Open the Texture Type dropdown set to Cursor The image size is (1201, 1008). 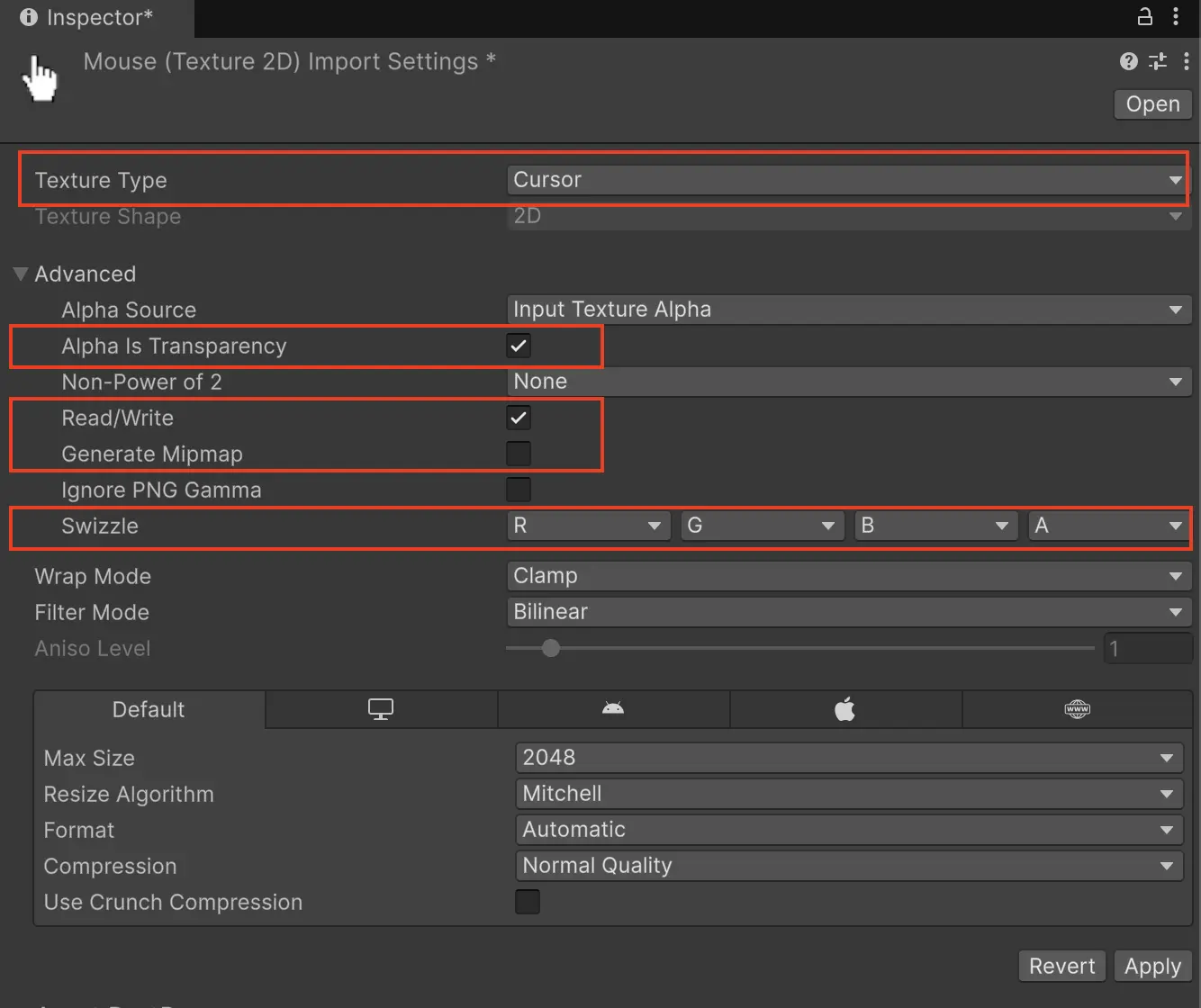848,180
